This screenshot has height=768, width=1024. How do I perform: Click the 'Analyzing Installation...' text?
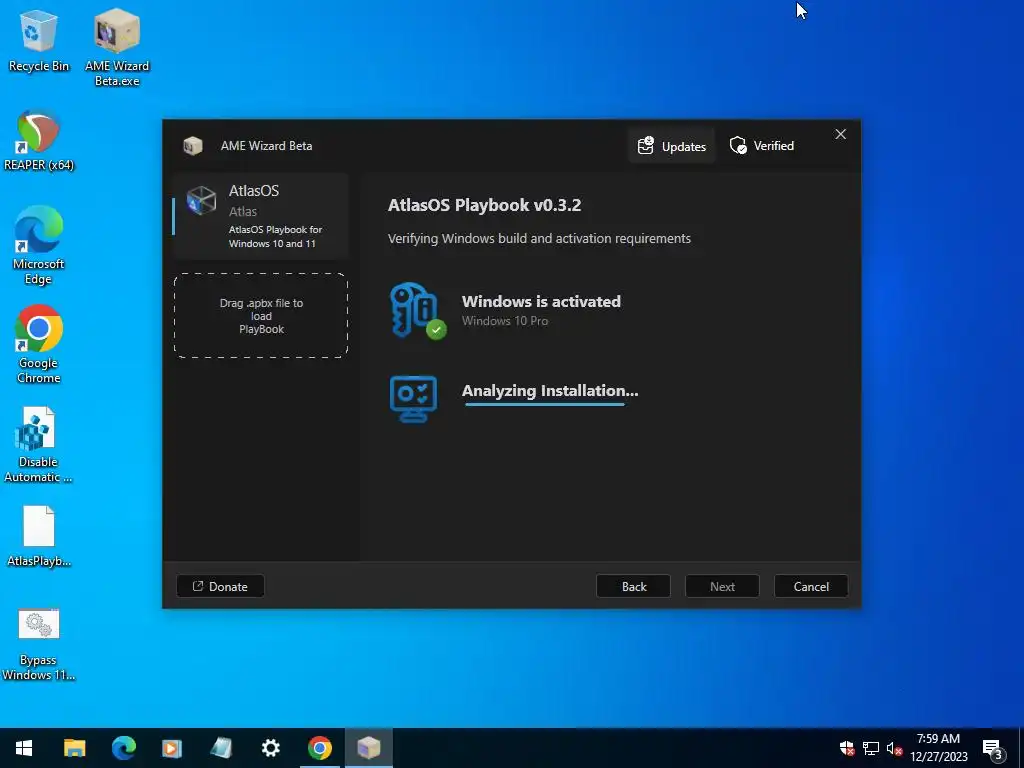tap(550, 391)
